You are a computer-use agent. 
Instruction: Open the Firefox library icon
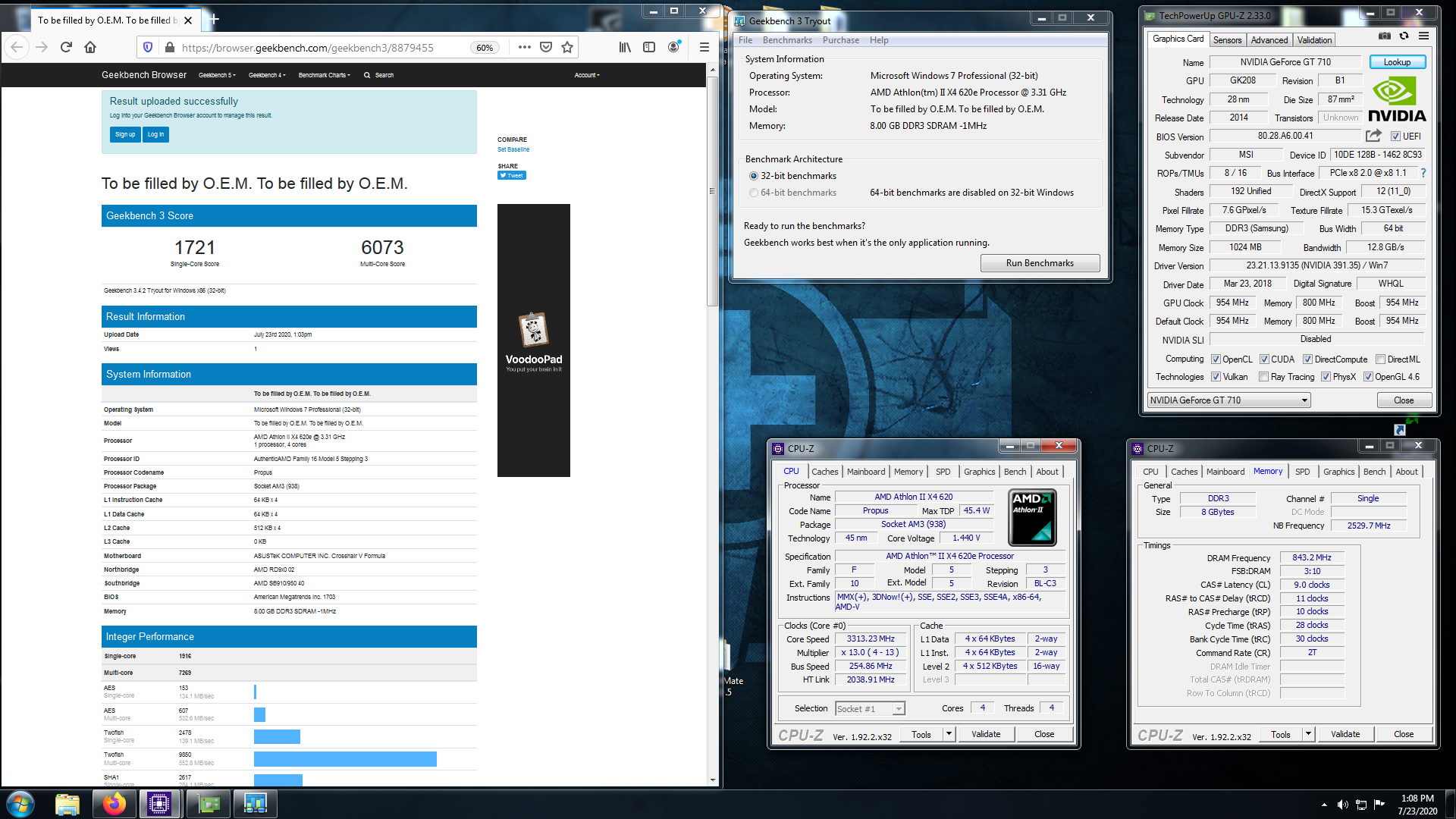pyautogui.click(x=625, y=47)
